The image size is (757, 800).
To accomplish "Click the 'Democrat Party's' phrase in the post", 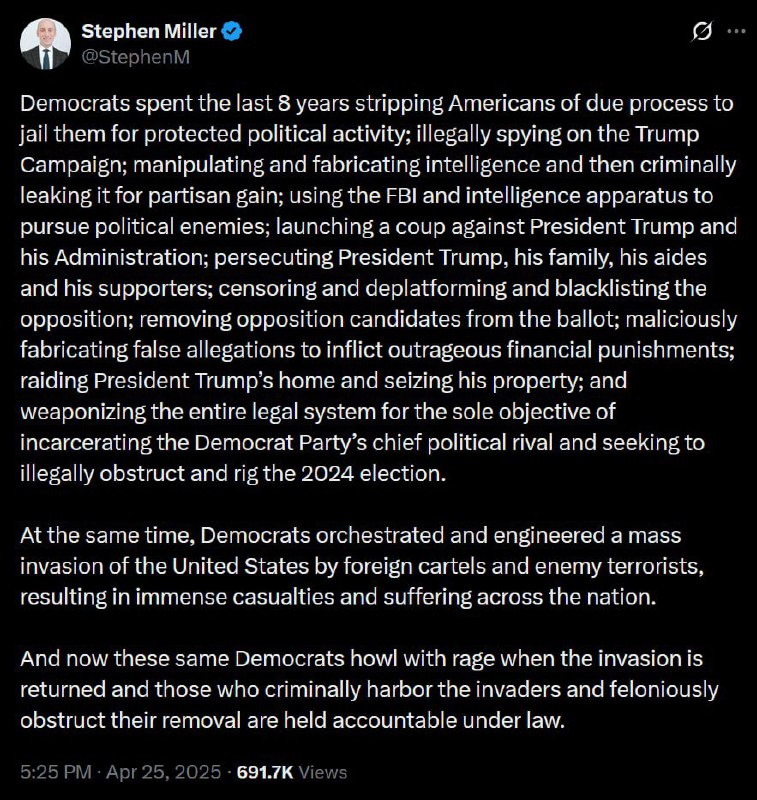I will click(281, 443).
